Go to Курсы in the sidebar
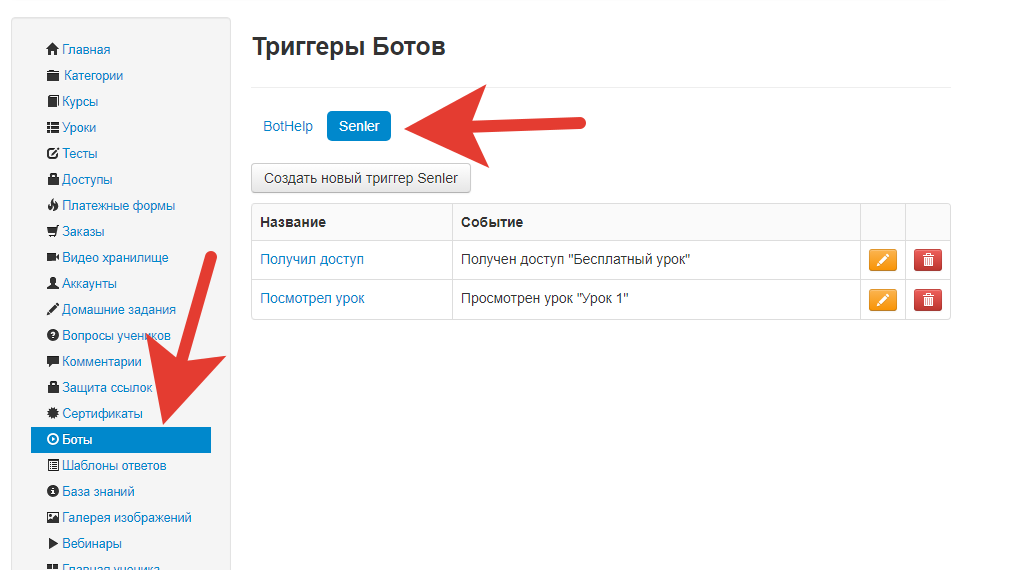This screenshot has width=1017, height=570. click(x=80, y=102)
